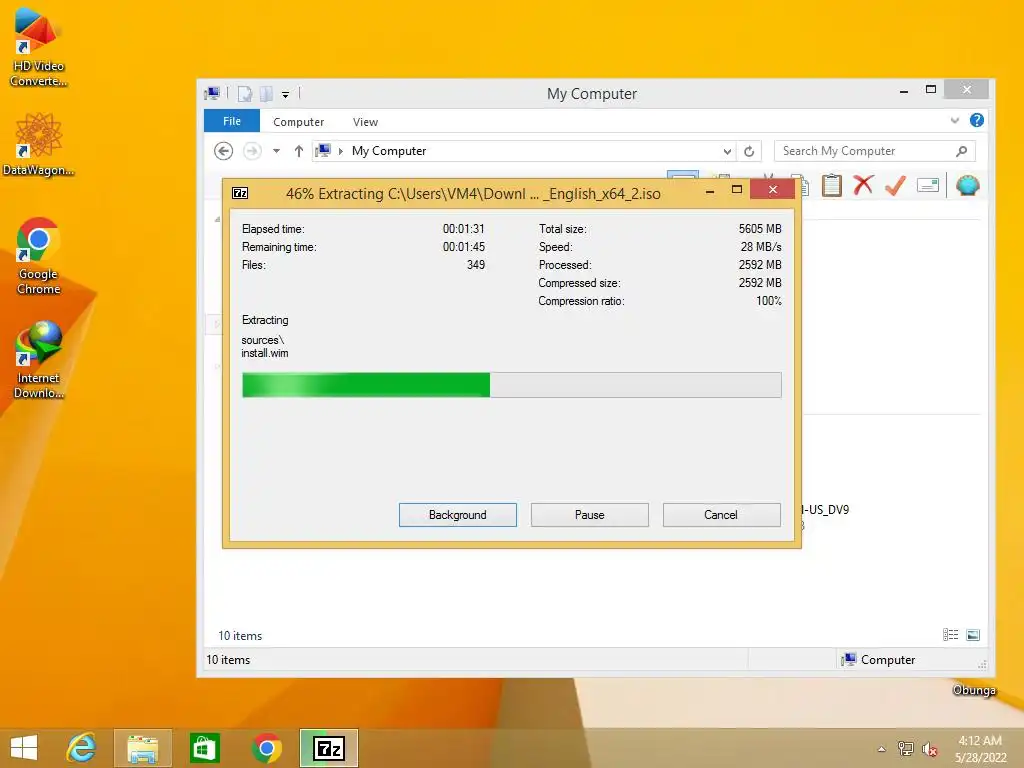Click the red X Delete toolbar icon
The width and height of the screenshot is (1024, 768).
(x=863, y=185)
